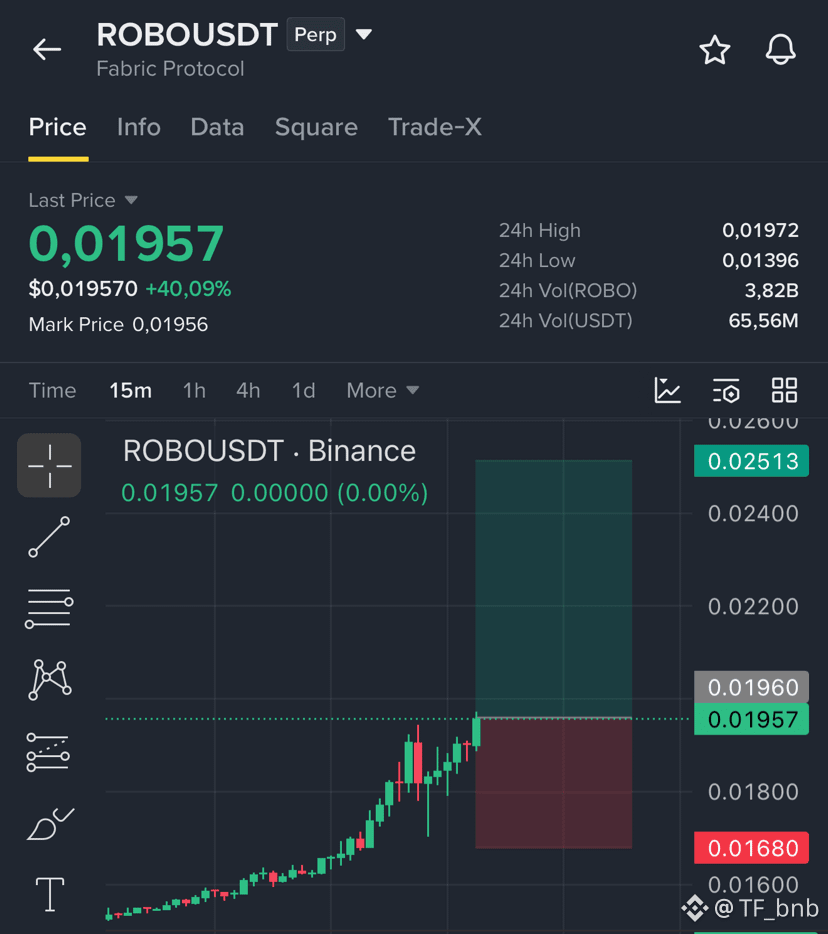The width and height of the screenshot is (828, 934).
Task: Click the red stop-loss zone on chart
Action: 553,783
